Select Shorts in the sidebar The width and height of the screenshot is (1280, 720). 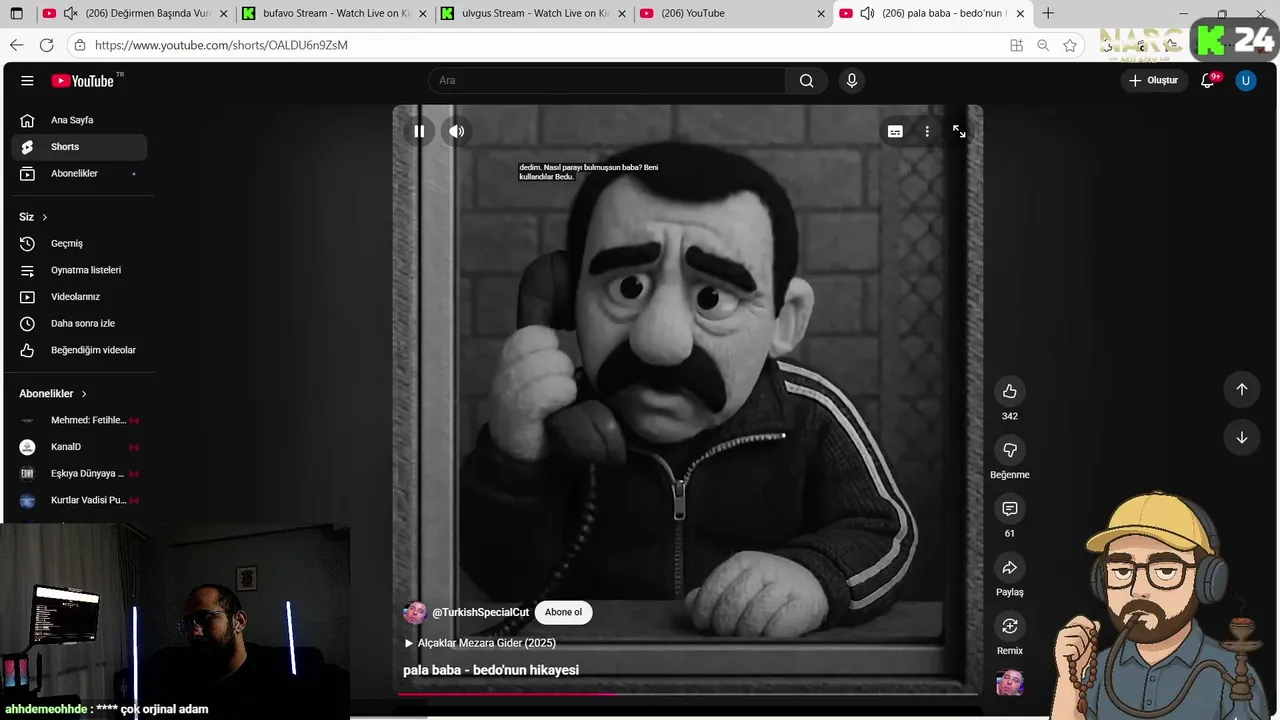(79, 147)
